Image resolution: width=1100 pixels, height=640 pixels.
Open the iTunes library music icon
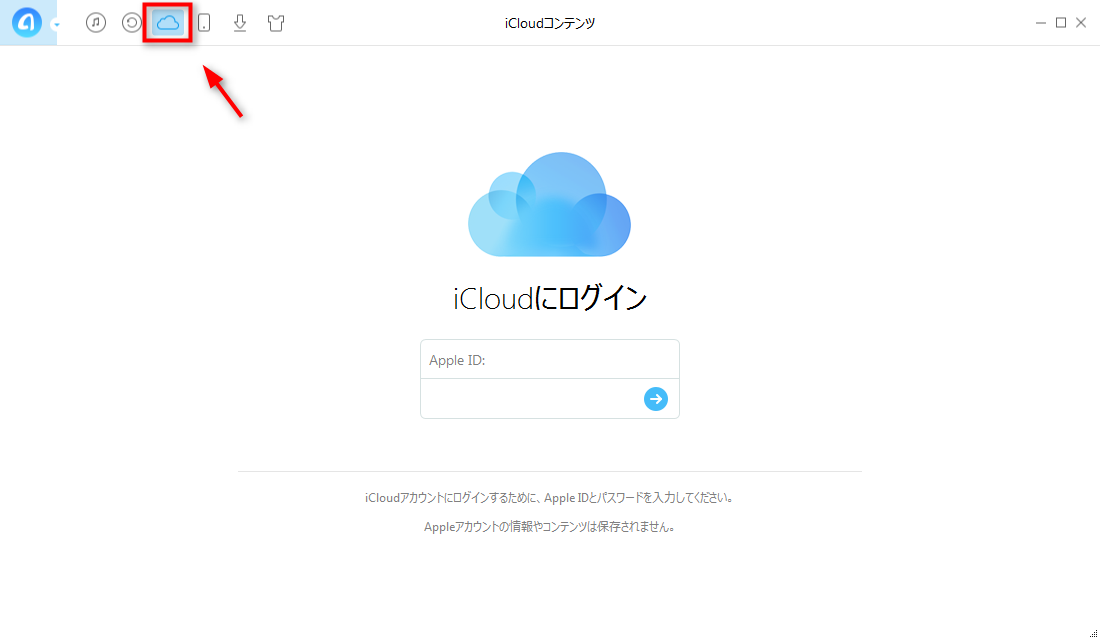point(96,22)
